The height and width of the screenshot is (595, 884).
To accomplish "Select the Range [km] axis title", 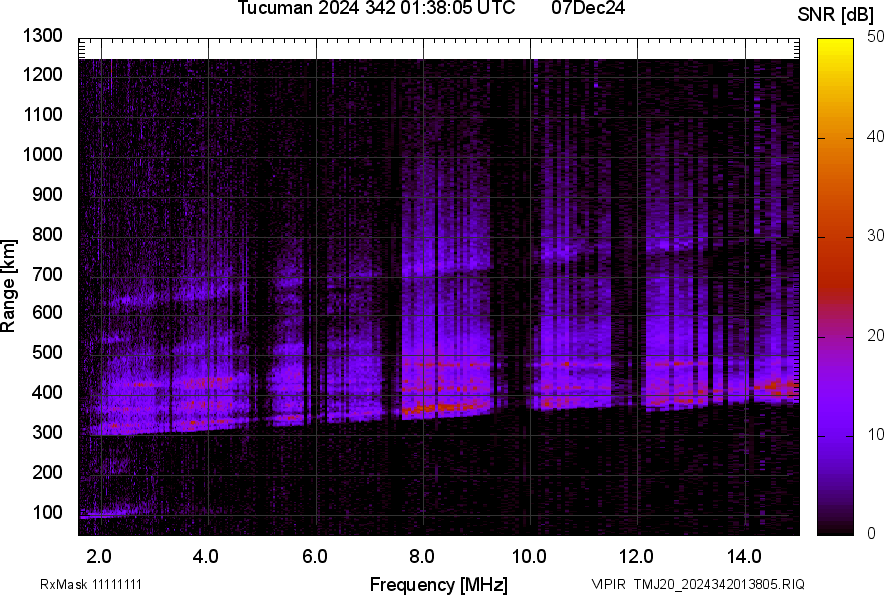I will pos(9,286).
